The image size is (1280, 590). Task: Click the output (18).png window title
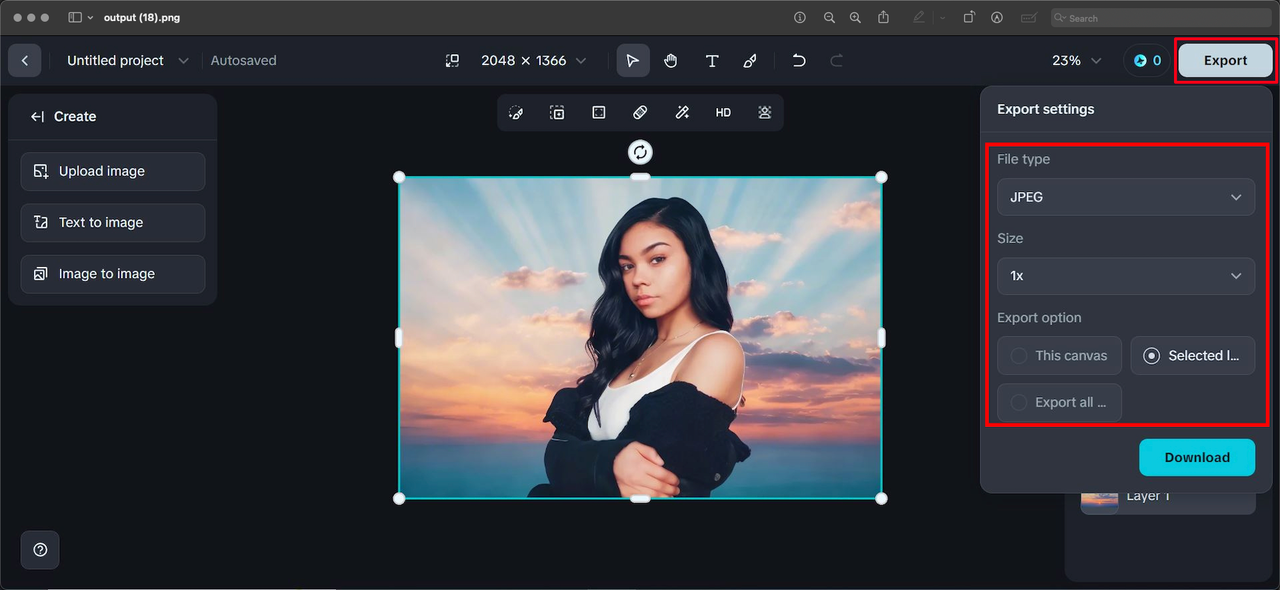tap(142, 18)
